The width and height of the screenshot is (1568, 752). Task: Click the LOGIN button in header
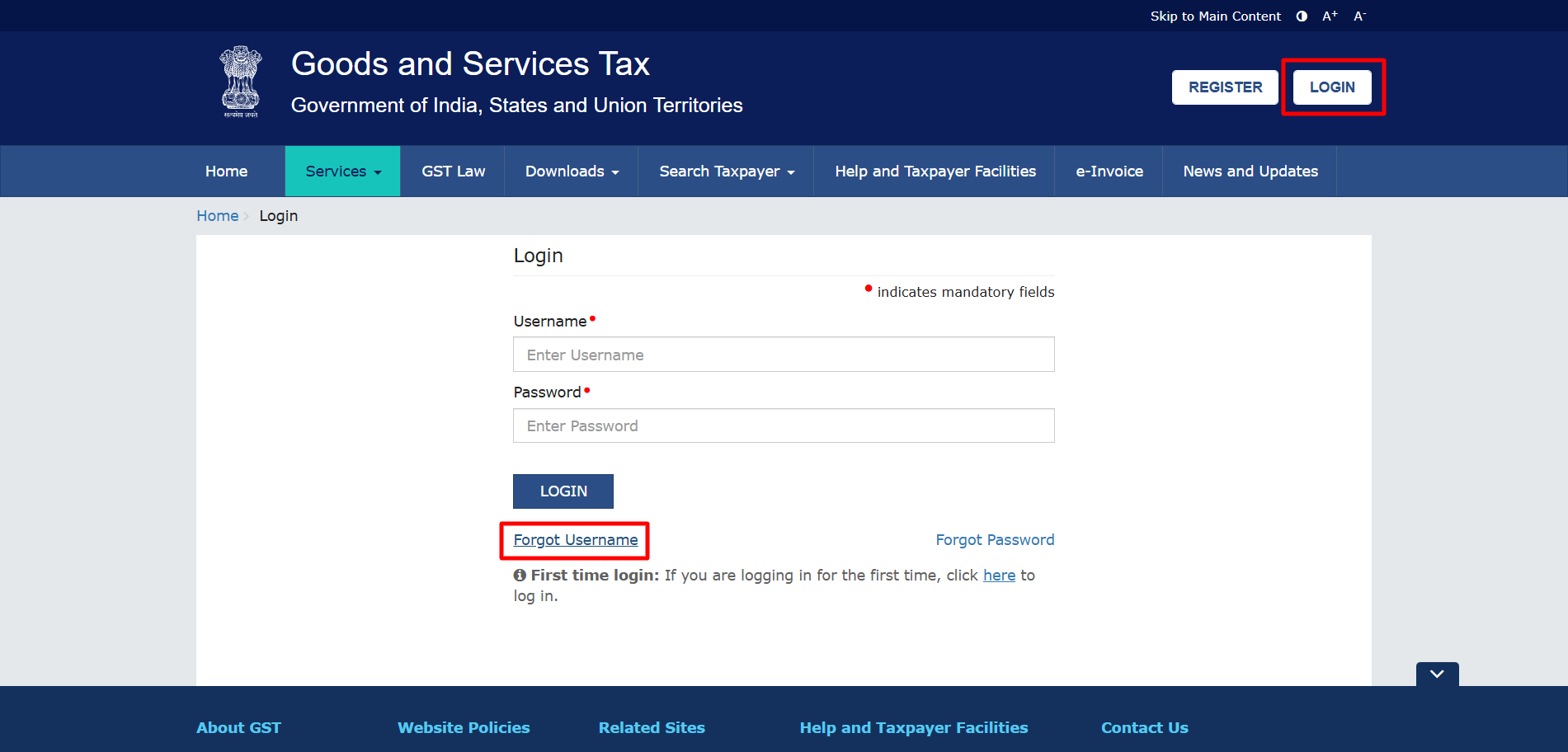pyautogui.click(x=1332, y=87)
